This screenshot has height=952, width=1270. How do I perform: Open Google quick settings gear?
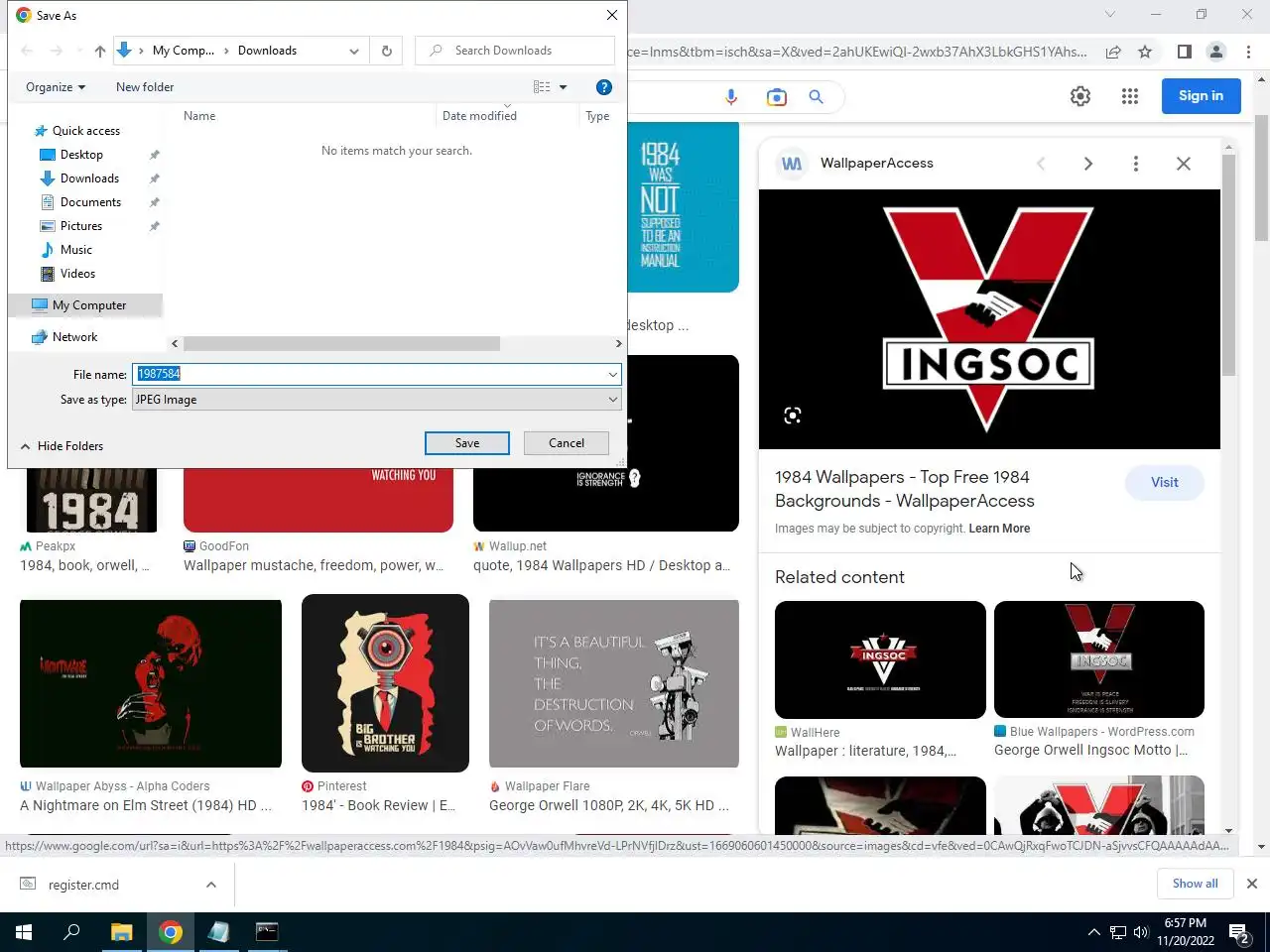(1080, 96)
